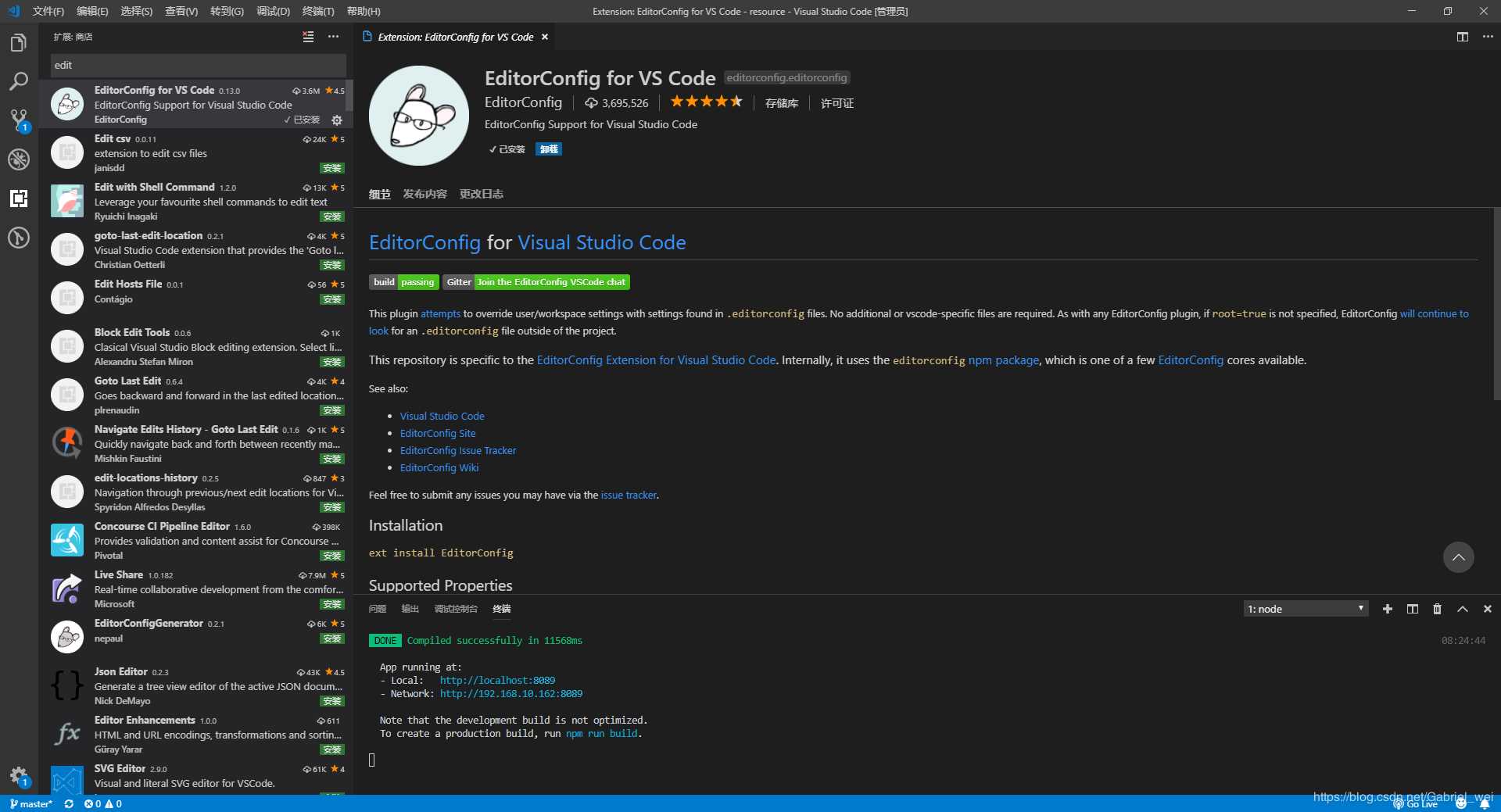This screenshot has height=812, width=1501.
Task: Install the Edit csv extension
Action: click(332, 168)
